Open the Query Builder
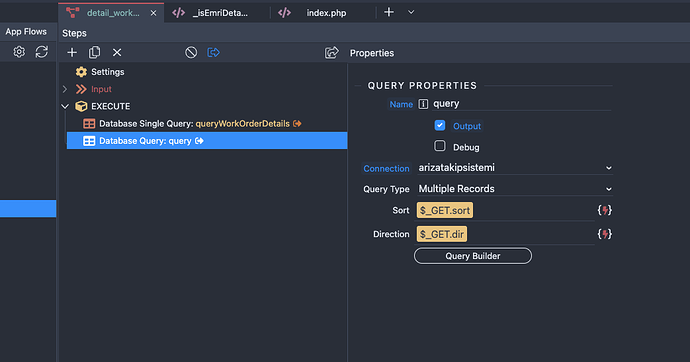 (x=473, y=256)
